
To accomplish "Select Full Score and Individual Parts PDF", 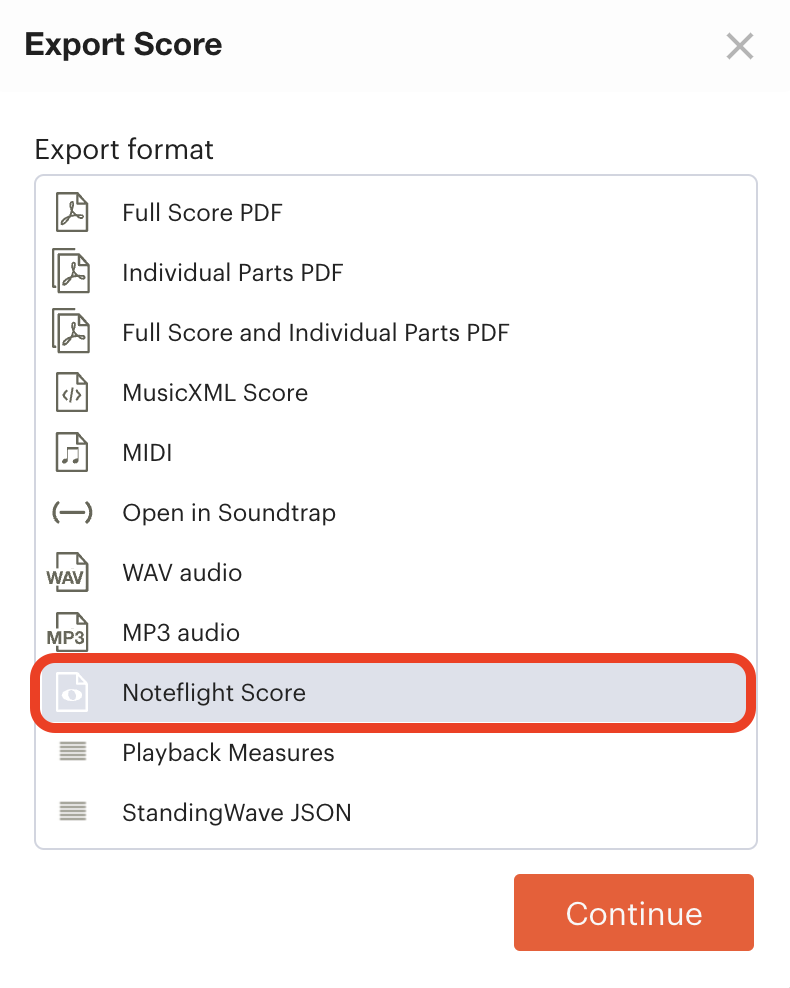I will 396,332.
